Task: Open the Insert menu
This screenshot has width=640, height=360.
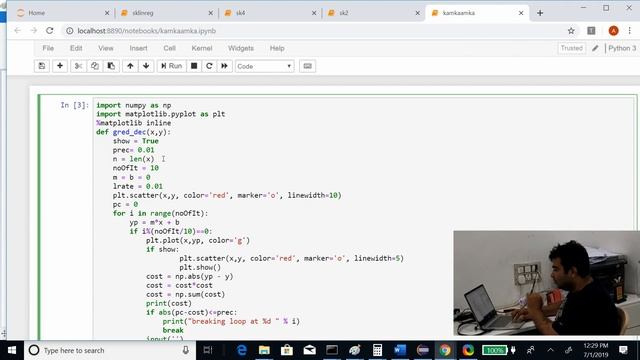Action: [x=138, y=48]
